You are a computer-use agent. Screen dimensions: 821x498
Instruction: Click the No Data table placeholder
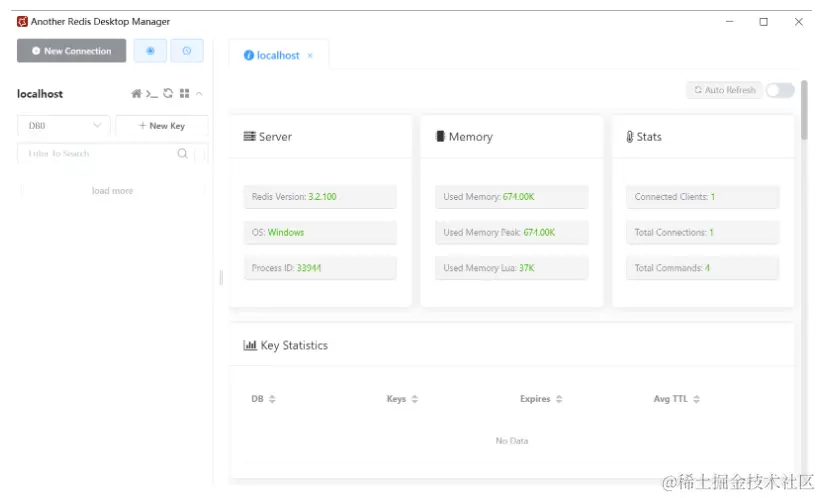pos(512,441)
